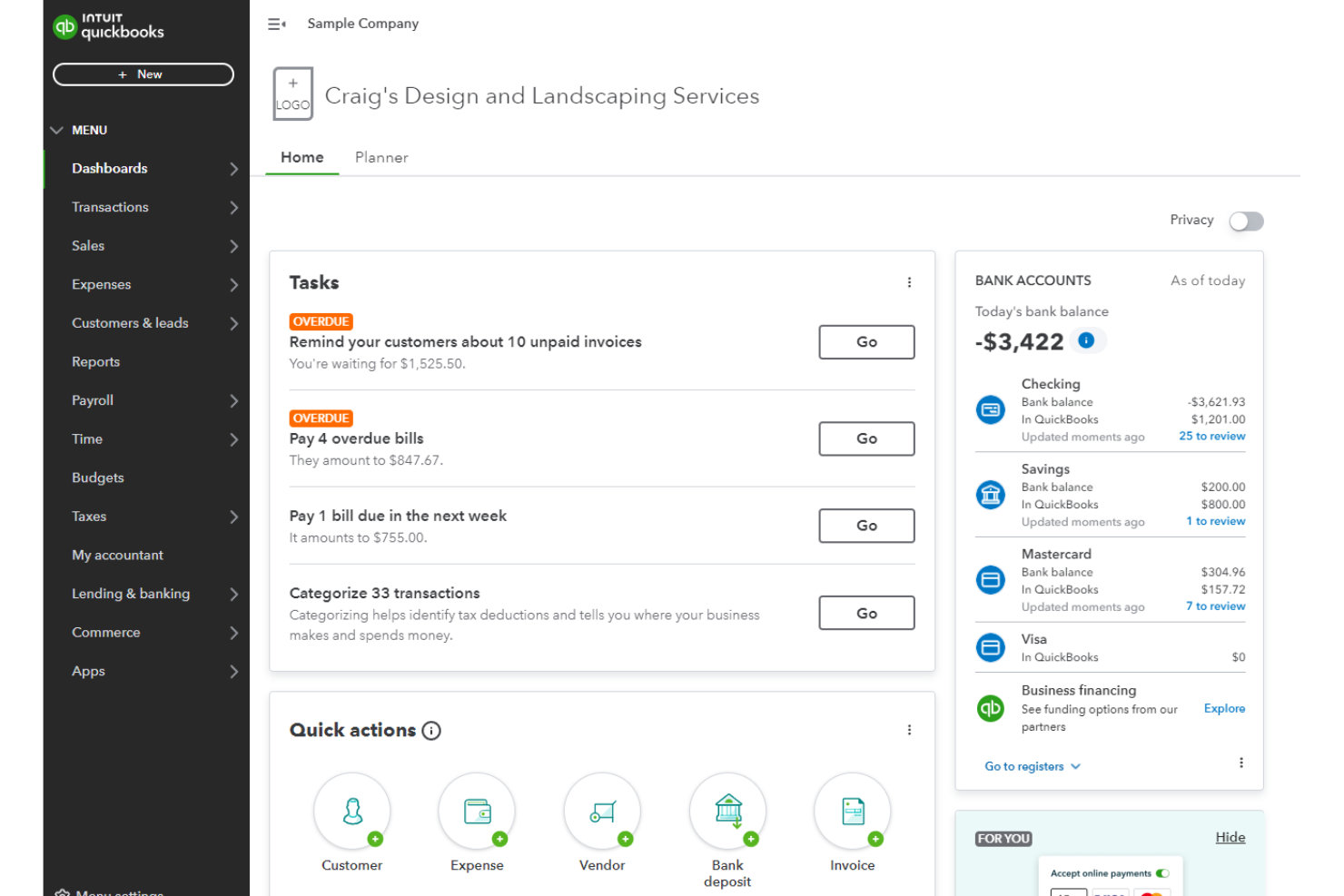The height and width of the screenshot is (896, 1344).
Task: Select the Customer quick action icon
Action: (352, 811)
